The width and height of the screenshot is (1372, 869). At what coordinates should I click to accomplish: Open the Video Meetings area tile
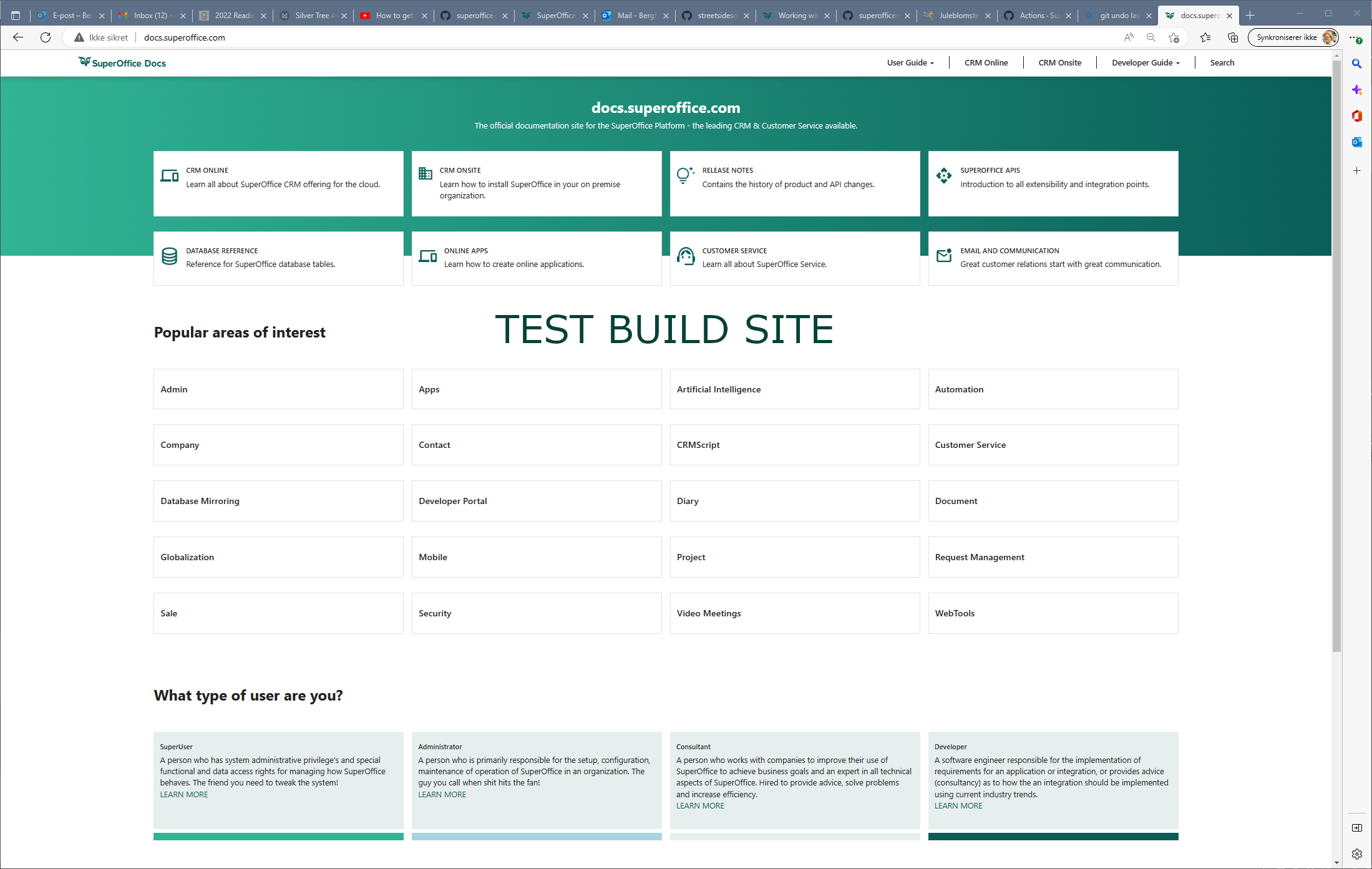[x=795, y=613]
